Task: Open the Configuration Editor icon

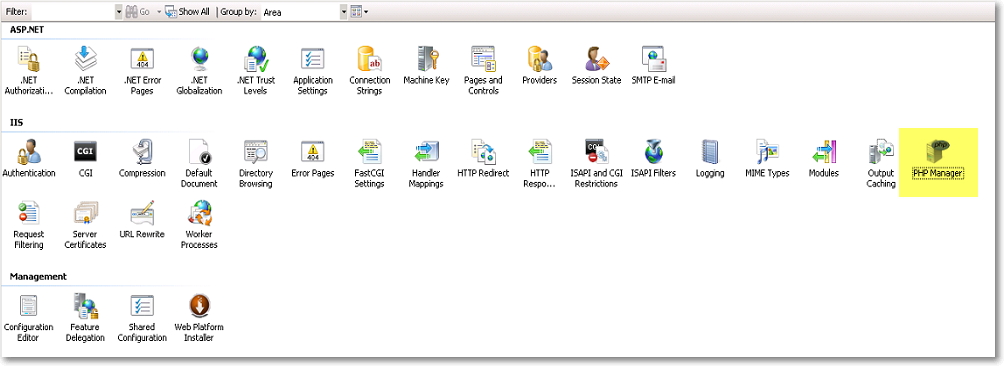Action: (28, 318)
